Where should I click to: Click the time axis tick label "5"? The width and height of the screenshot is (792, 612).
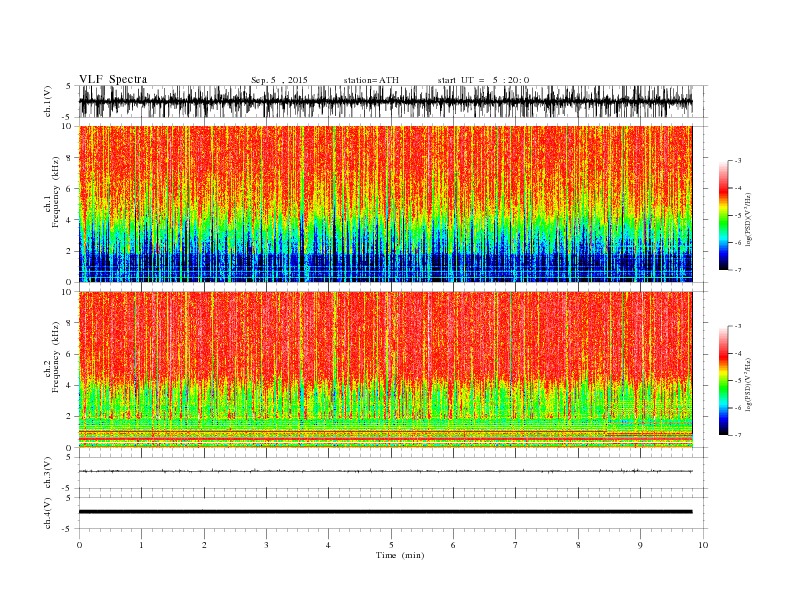point(391,545)
